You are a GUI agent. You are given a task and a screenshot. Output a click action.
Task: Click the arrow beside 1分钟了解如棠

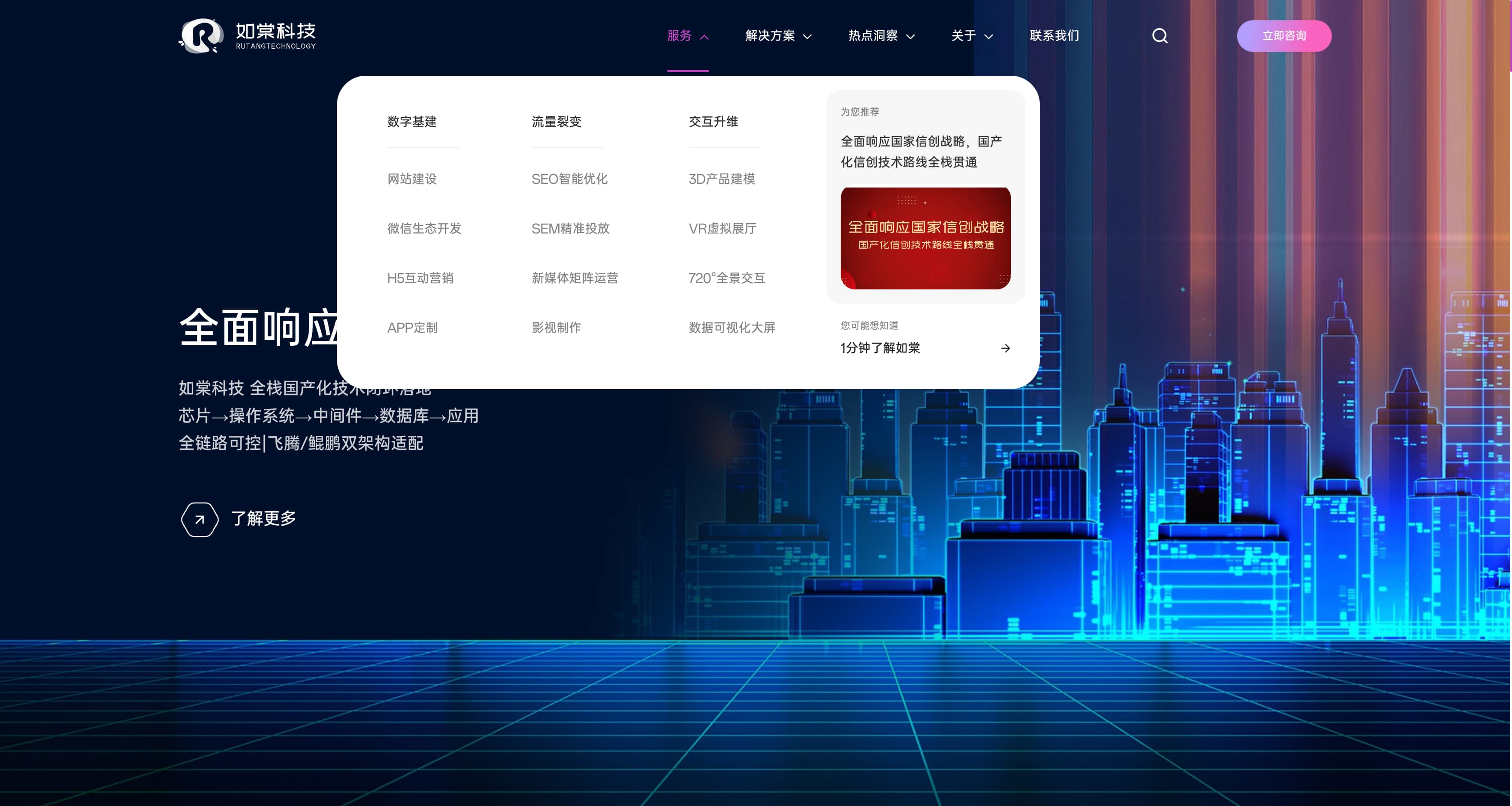pos(1006,348)
